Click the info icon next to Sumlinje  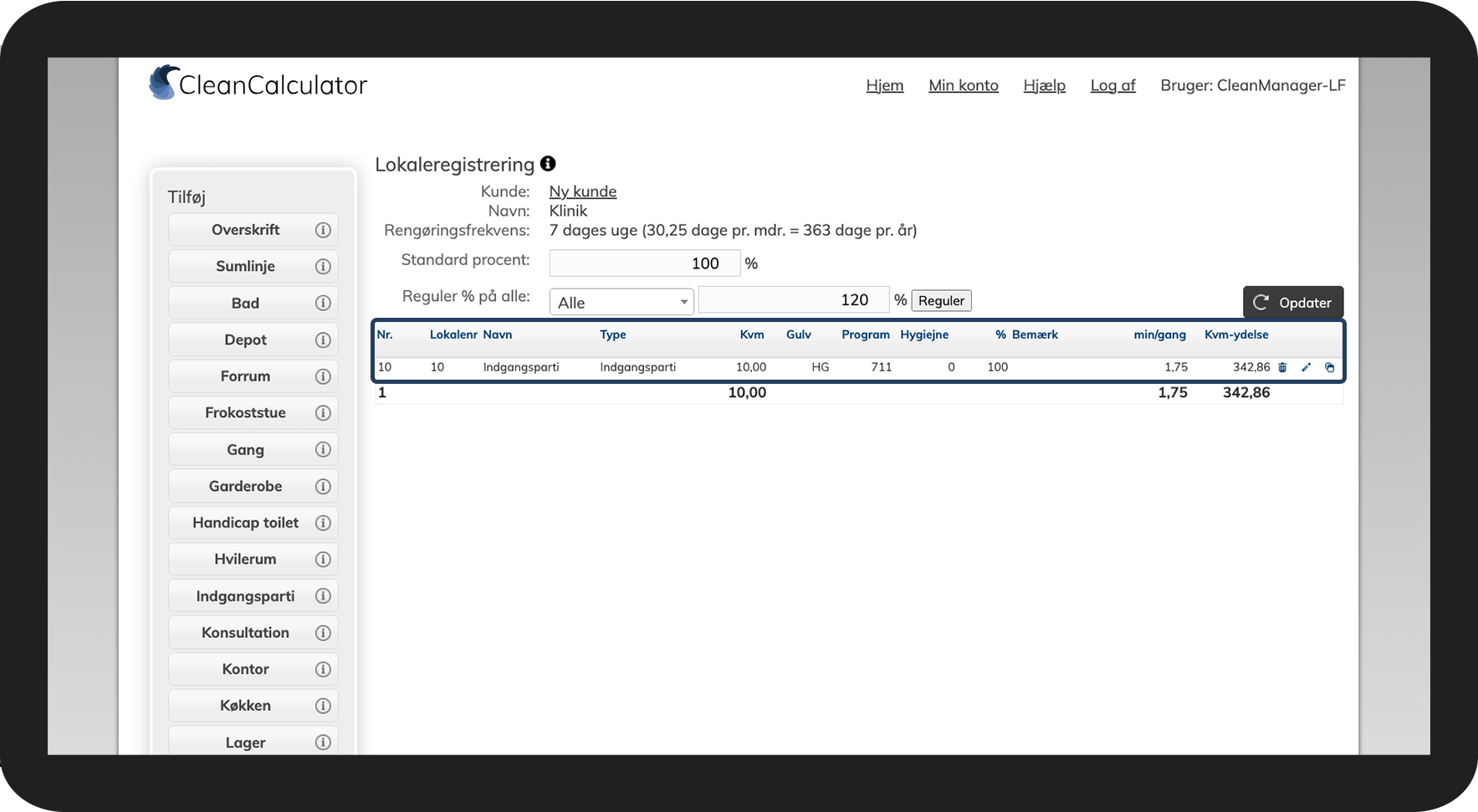coord(323,267)
